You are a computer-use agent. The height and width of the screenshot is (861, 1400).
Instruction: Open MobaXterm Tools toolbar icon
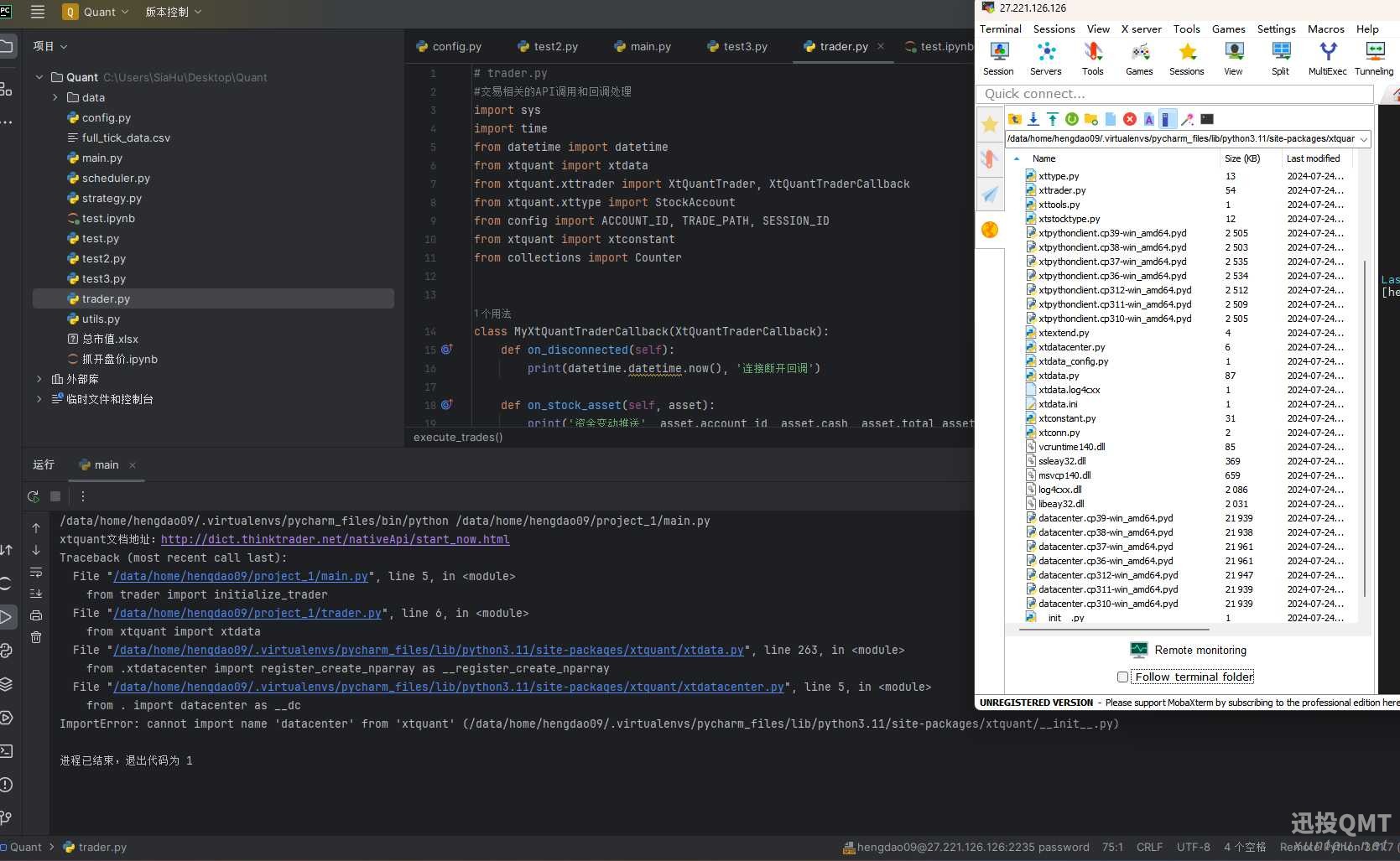coord(1092,59)
